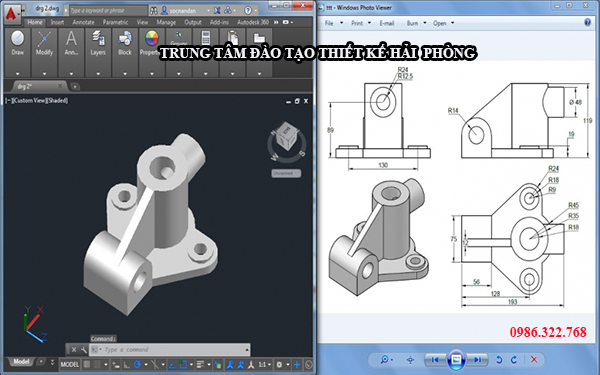Play slide show in Photo Viewer
The width and height of the screenshot is (600, 375).
(x=456, y=359)
